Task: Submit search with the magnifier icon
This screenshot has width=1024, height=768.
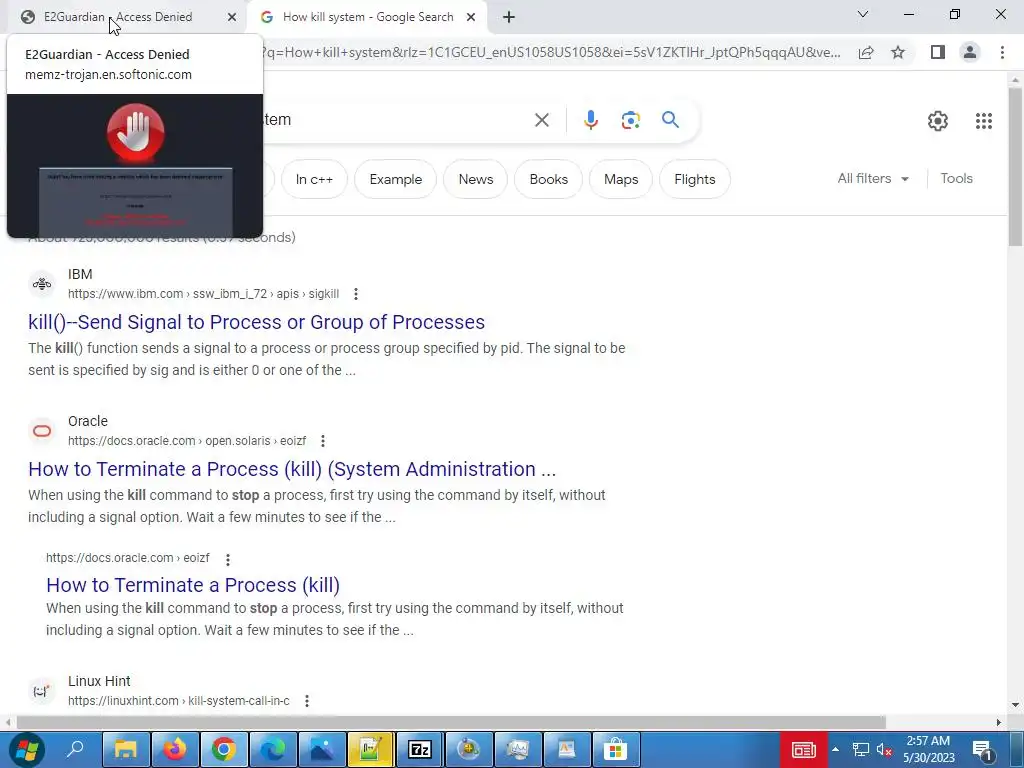Action: click(x=670, y=120)
